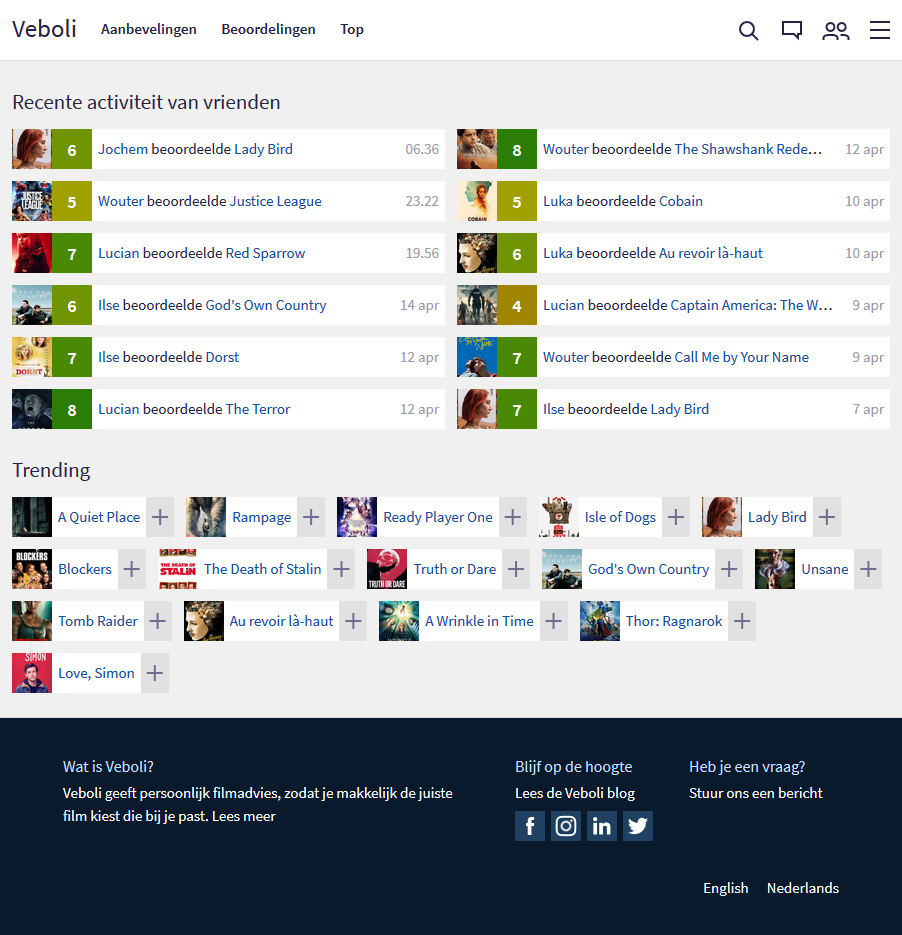The image size is (902, 935).
Task: Click plus icon next to trending Au revoir là-haut
Action: pyautogui.click(x=353, y=621)
